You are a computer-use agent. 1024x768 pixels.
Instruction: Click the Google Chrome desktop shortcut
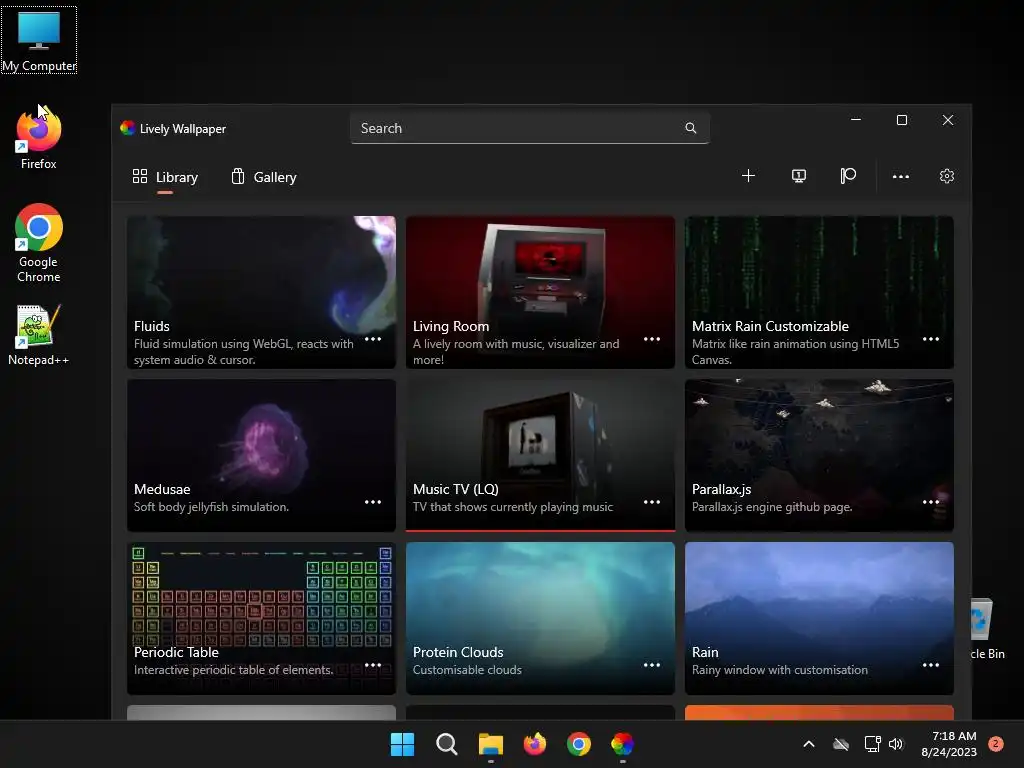pyautogui.click(x=39, y=243)
